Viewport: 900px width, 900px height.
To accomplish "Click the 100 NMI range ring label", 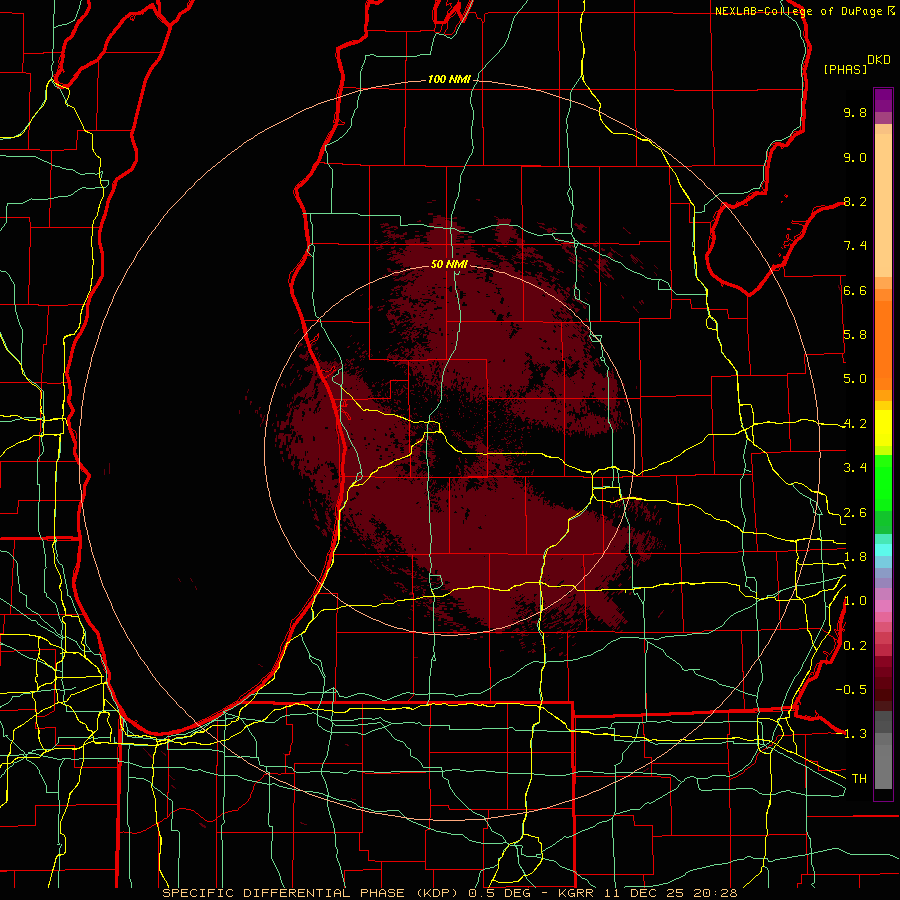I will [x=449, y=79].
